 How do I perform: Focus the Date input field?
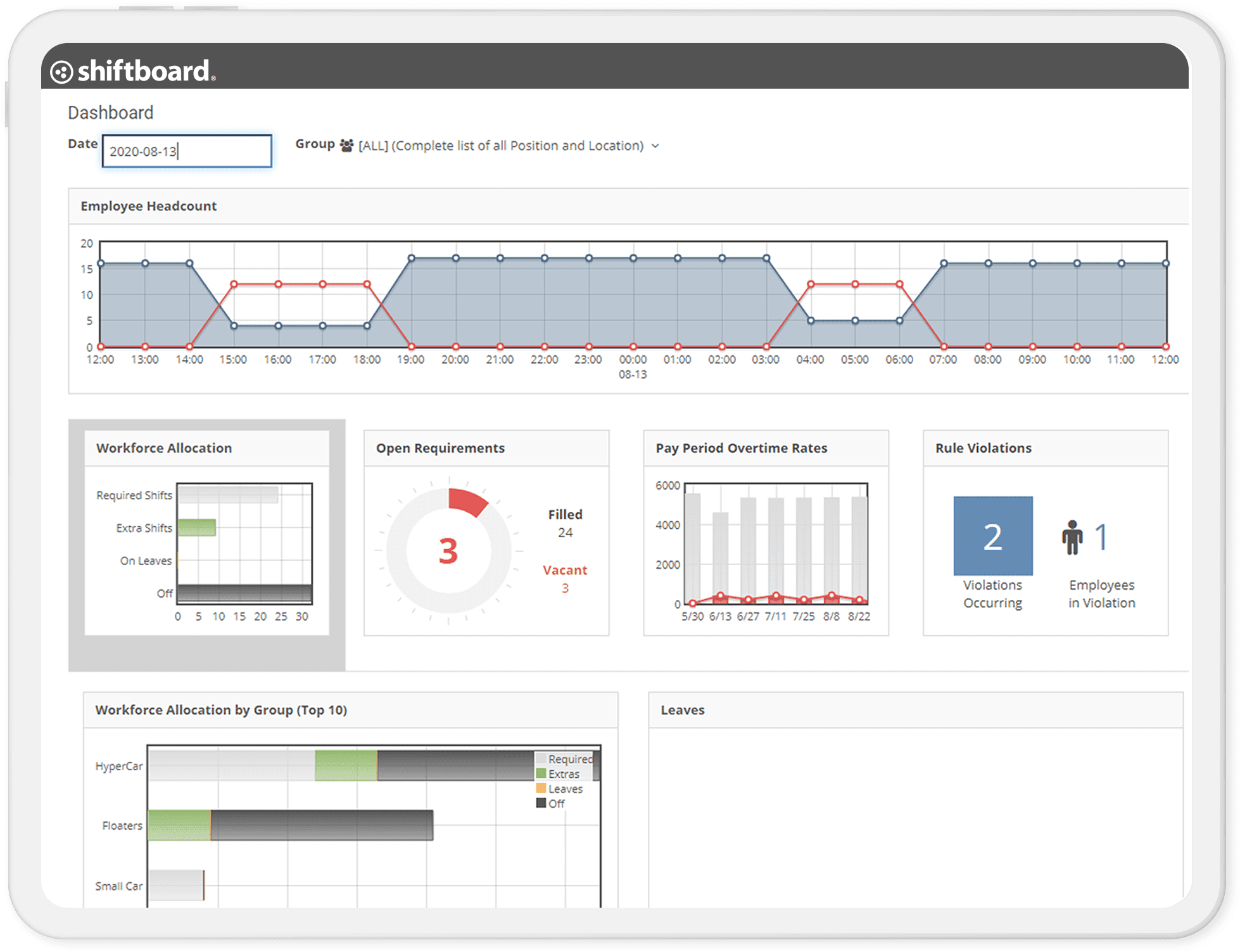pos(187,151)
